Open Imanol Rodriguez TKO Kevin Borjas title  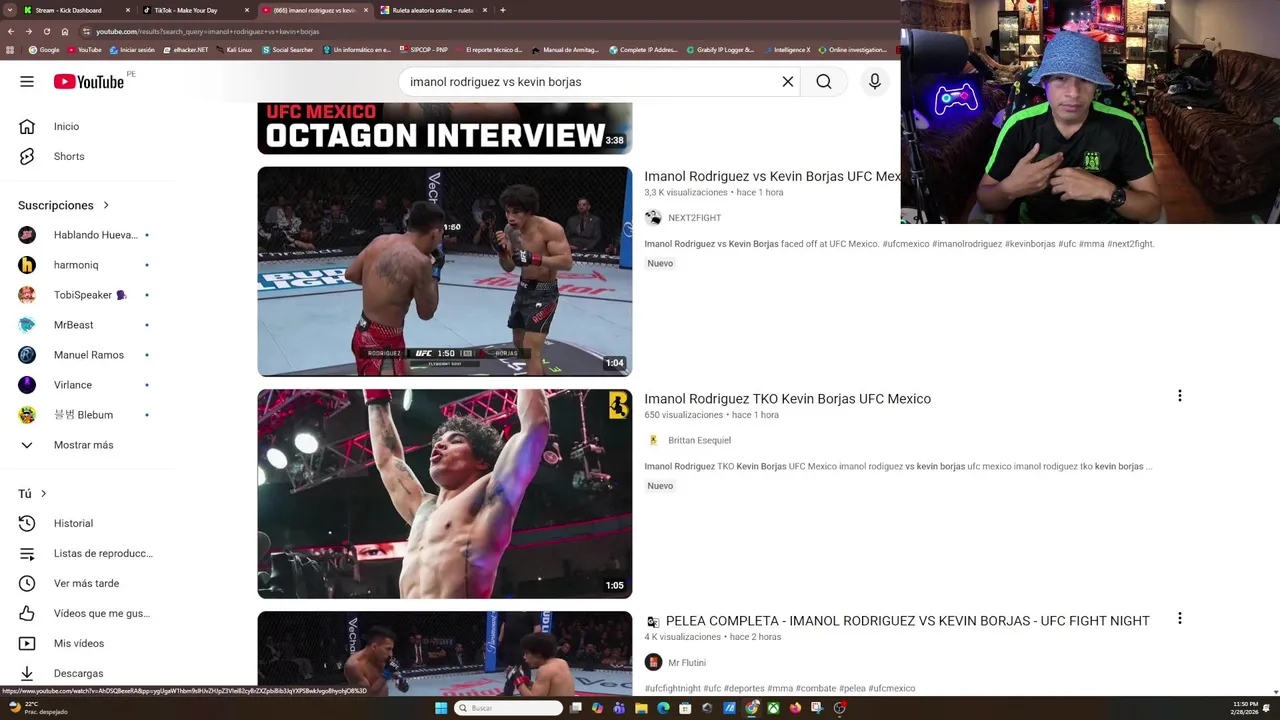[x=787, y=398]
